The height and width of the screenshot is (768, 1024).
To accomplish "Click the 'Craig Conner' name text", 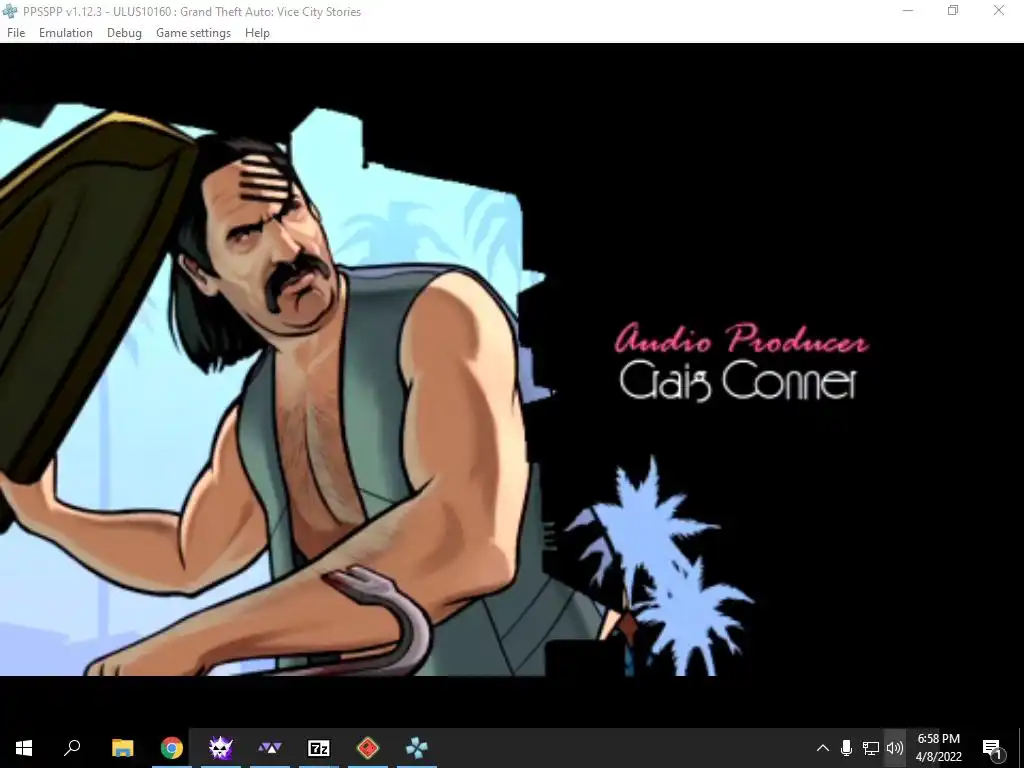I will 738,380.
